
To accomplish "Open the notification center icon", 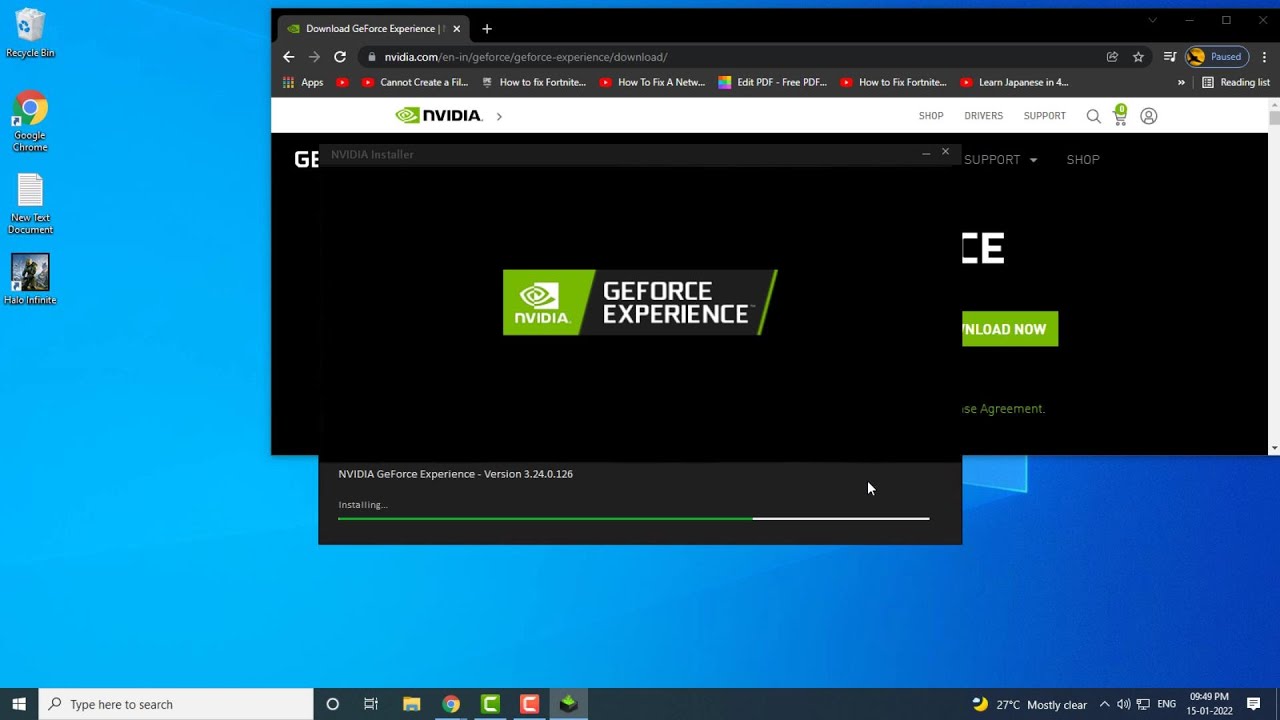I will [1254, 704].
